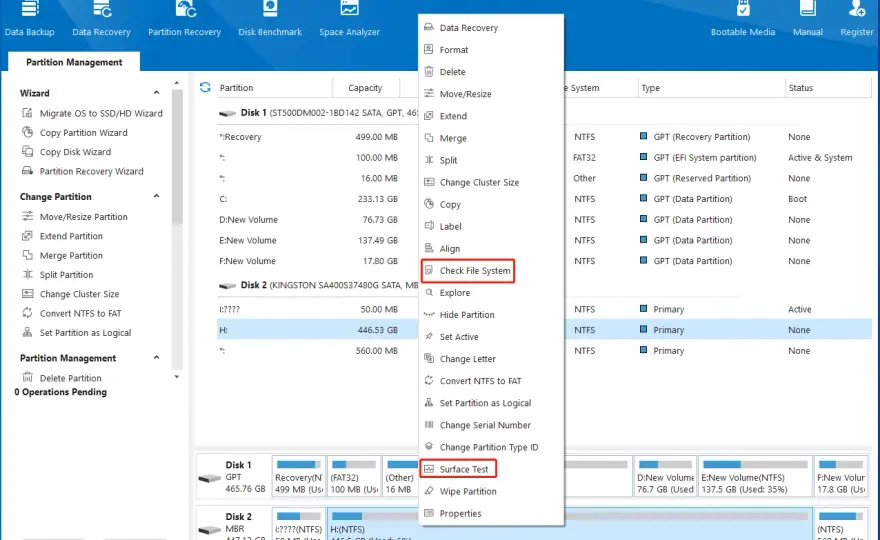Sort by the Type column header
This screenshot has width=880, height=540.
(x=712, y=88)
